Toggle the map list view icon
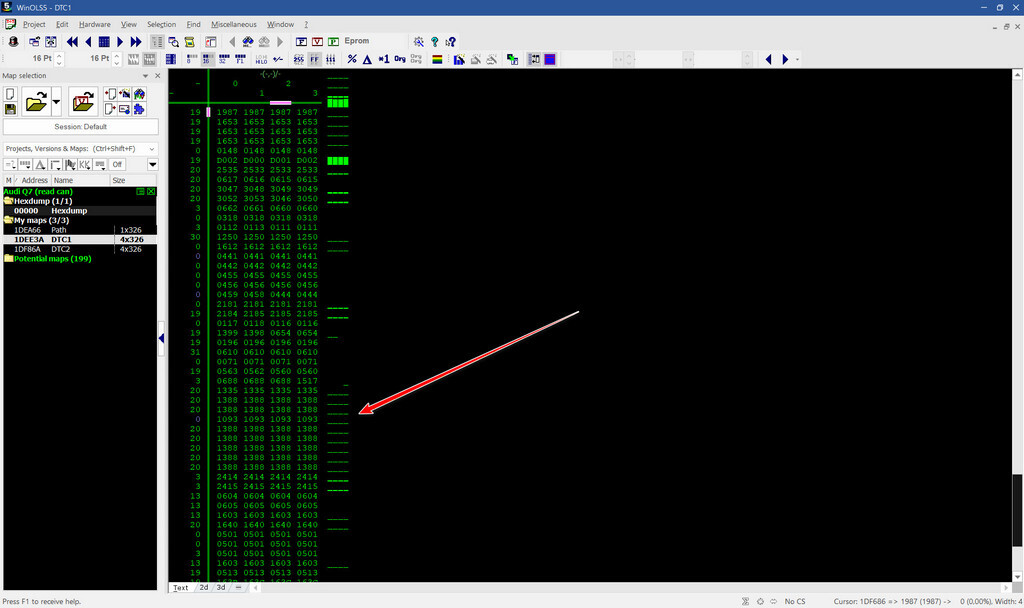The width and height of the screenshot is (1024, 608). coord(157,42)
